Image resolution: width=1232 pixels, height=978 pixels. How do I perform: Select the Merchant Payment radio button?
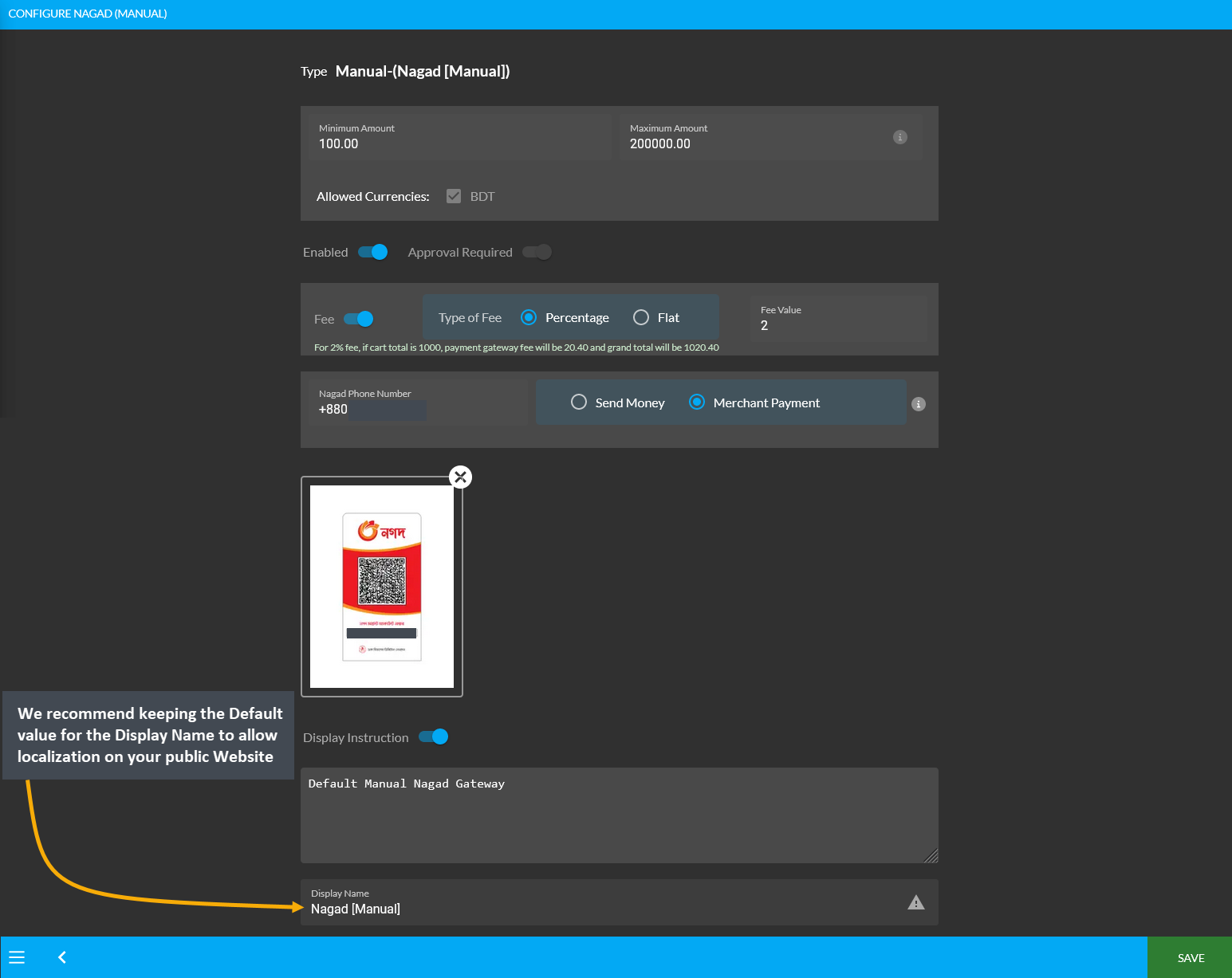697,403
